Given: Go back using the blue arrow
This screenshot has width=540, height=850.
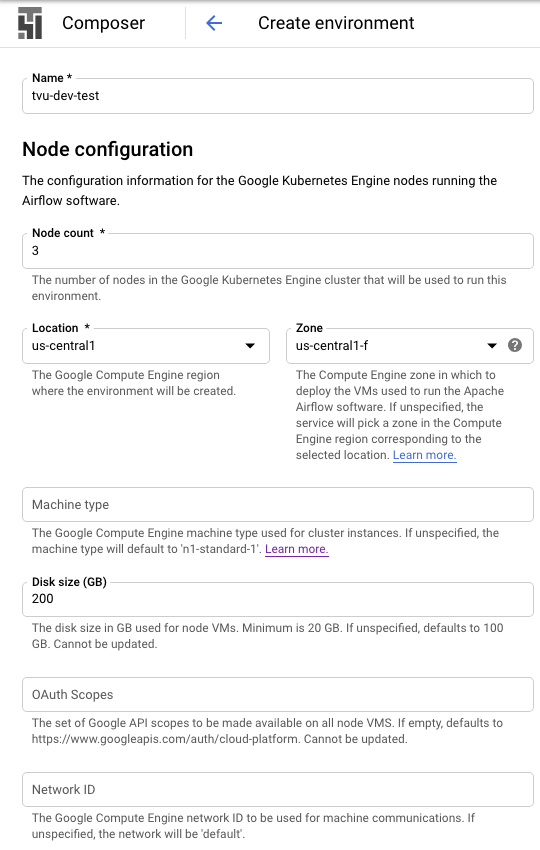Looking at the screenshot, I should click(214, 23).
